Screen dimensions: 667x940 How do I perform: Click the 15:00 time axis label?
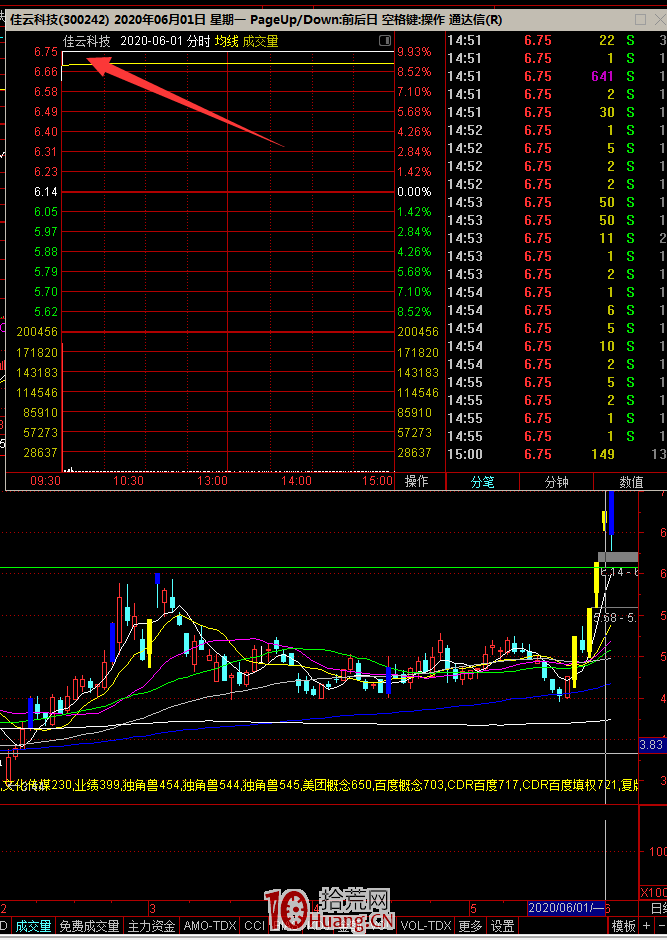378,481
